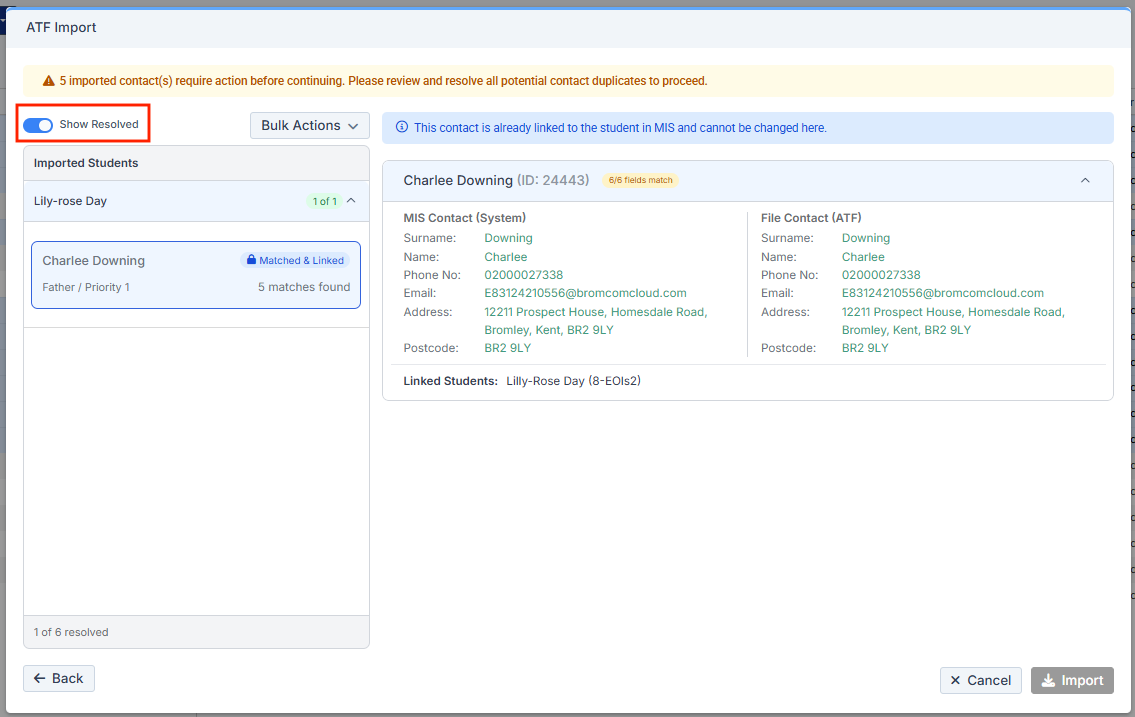Click the MIS Contact surname Downing
The image size is (1135, 717).
(508, 238)
